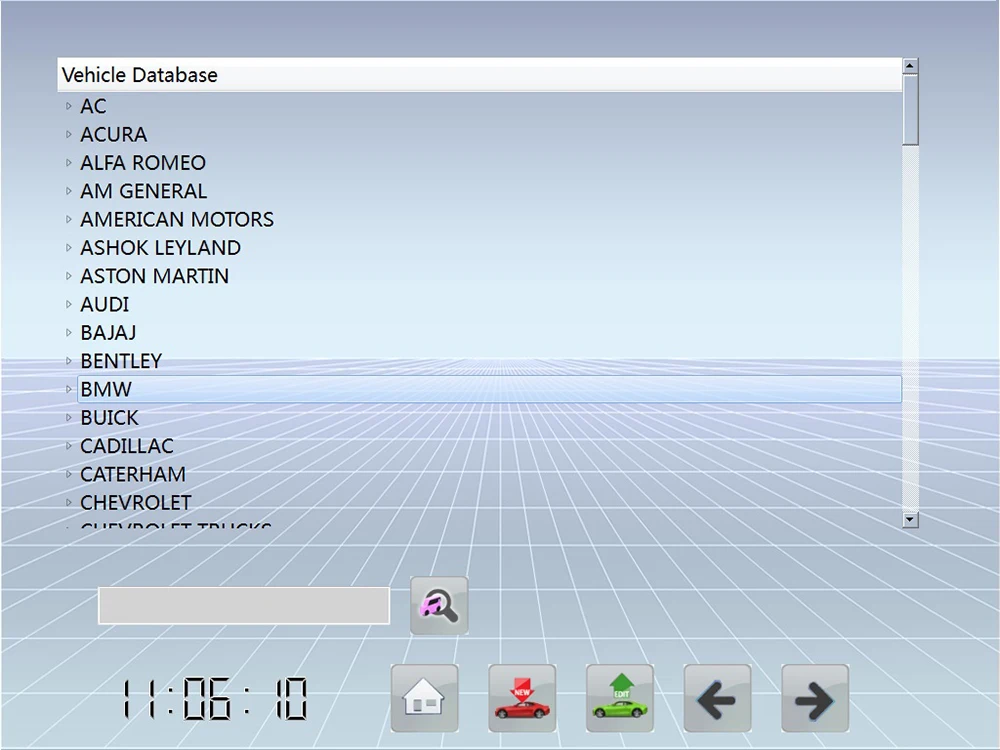
Task: Click the scrollbar up arrow
Action: click(910, 66)
